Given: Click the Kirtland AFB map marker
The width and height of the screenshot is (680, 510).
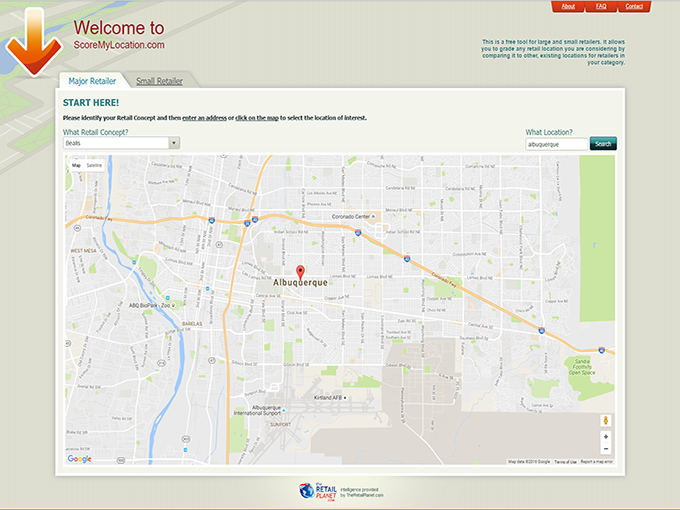Looking at the screenshot, I should [x=345, y=398].
